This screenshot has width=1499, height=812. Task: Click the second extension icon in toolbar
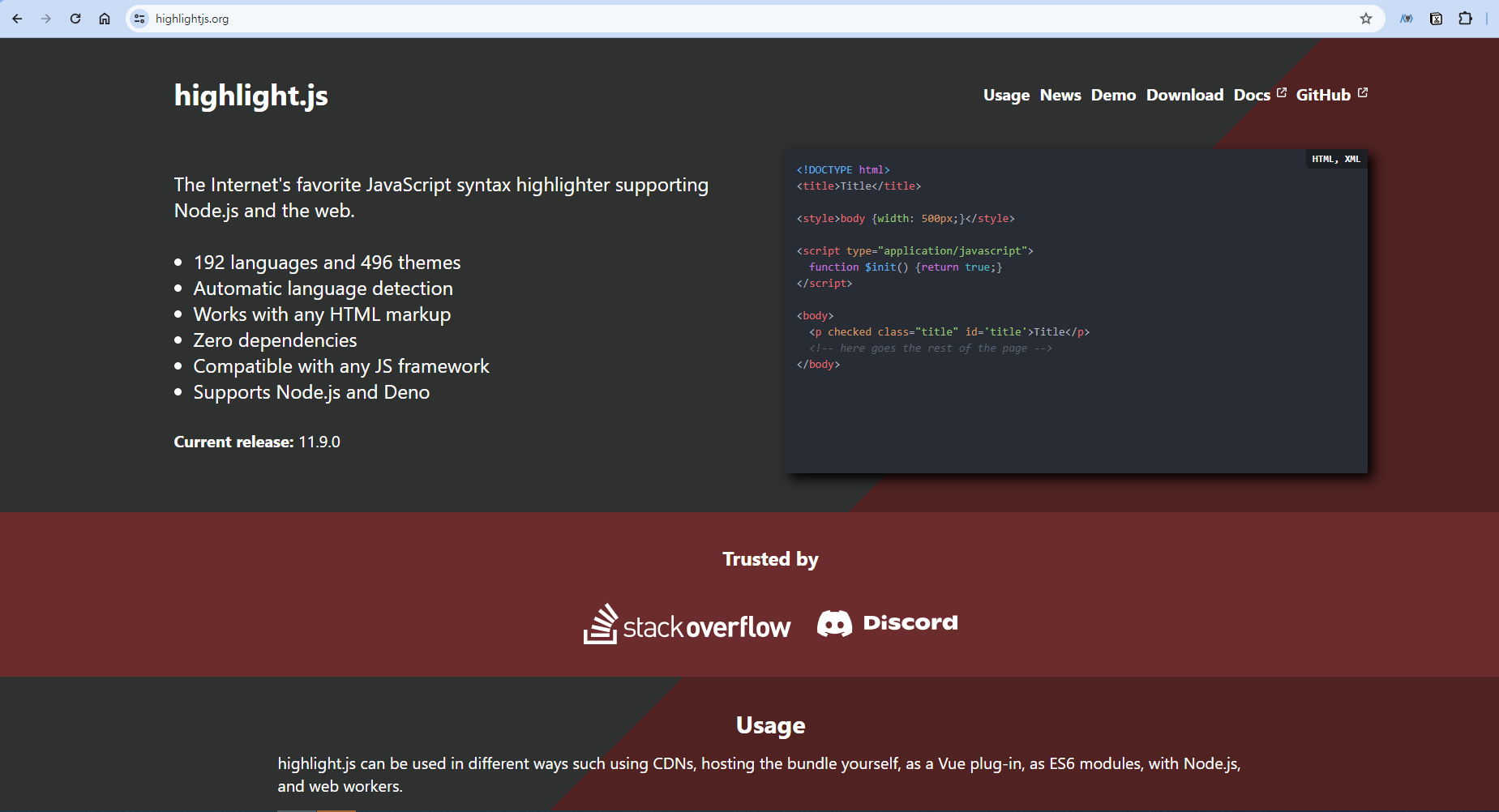point(1436,19)
